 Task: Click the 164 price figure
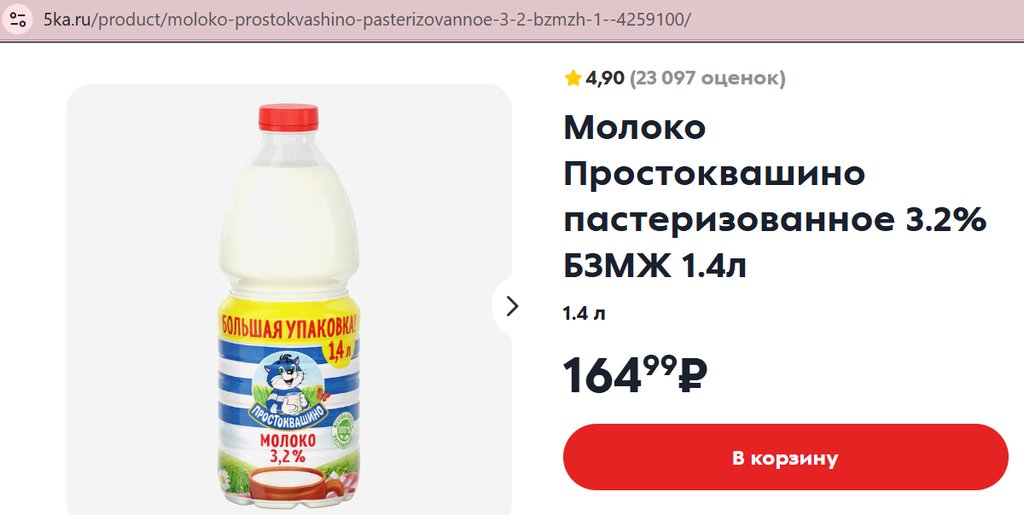coord(602,376)
